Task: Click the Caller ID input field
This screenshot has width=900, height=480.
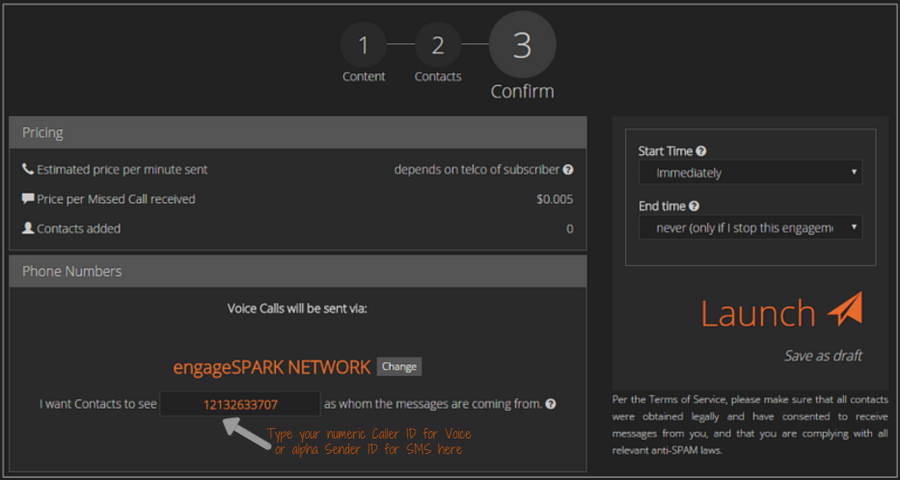Action: [240, 405]
